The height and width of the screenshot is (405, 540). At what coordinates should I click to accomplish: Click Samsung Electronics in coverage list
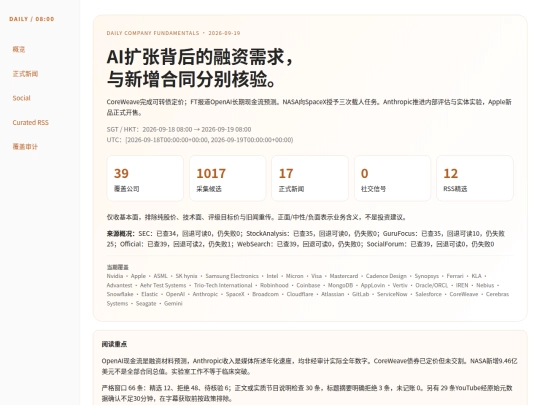232,276
